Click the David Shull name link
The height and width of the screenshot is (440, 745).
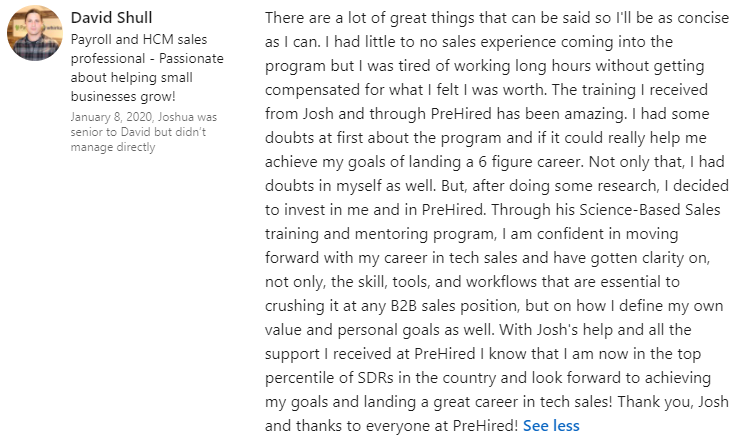(114, 18)
